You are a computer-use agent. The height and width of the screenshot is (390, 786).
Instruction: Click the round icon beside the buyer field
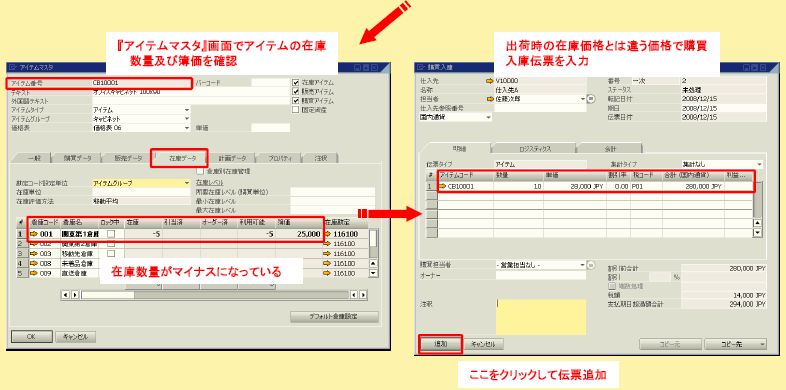(x=591, y=265)
